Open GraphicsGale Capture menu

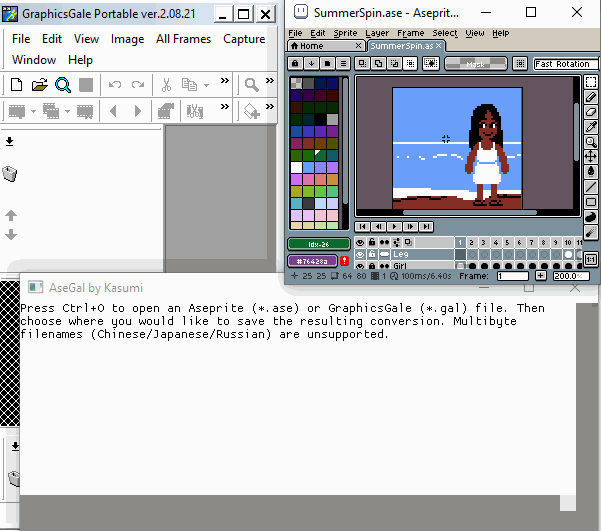244,39
